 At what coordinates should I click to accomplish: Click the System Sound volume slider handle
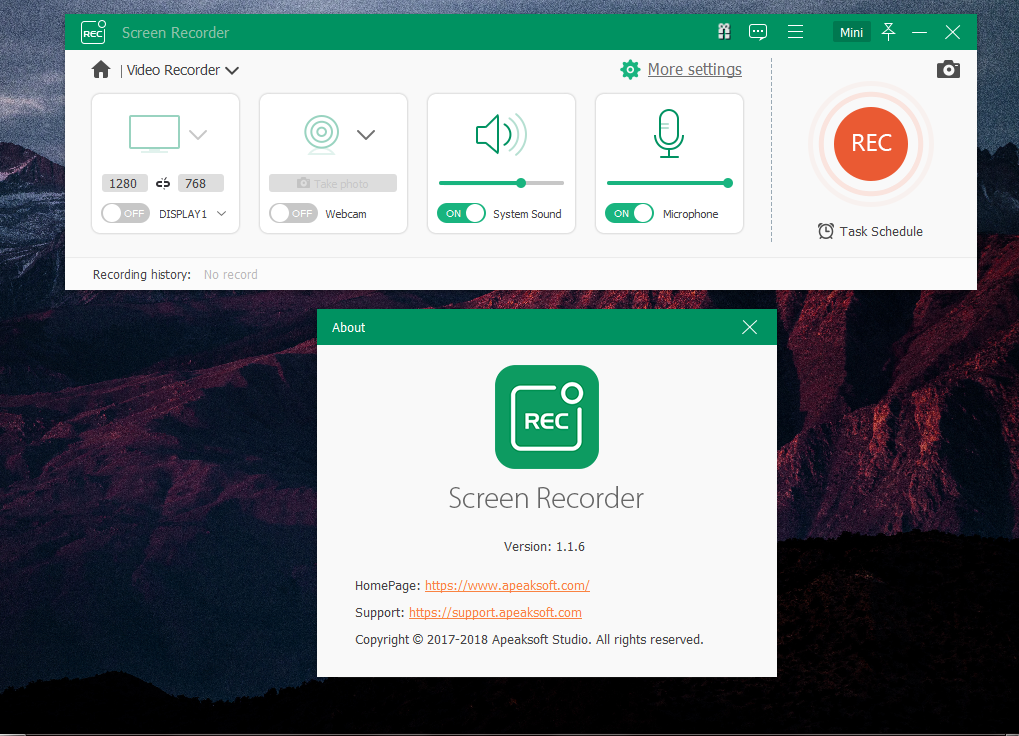[x=521, y=183]
